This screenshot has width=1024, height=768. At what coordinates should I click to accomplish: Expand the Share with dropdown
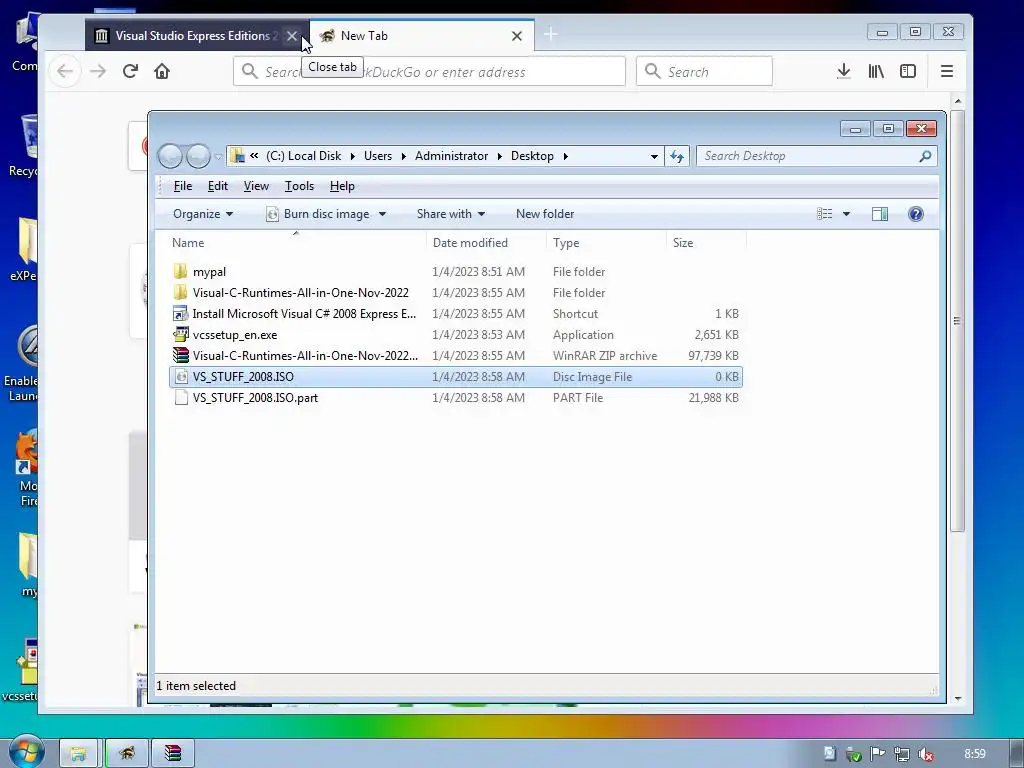point(451,214)
